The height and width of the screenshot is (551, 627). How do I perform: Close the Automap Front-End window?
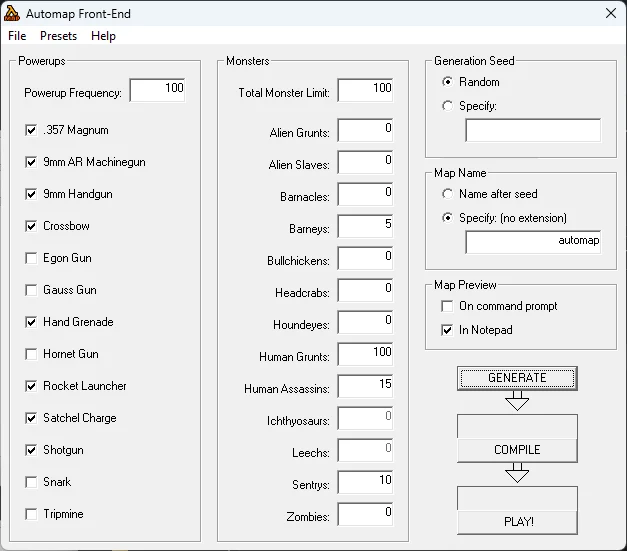(611, 13)
